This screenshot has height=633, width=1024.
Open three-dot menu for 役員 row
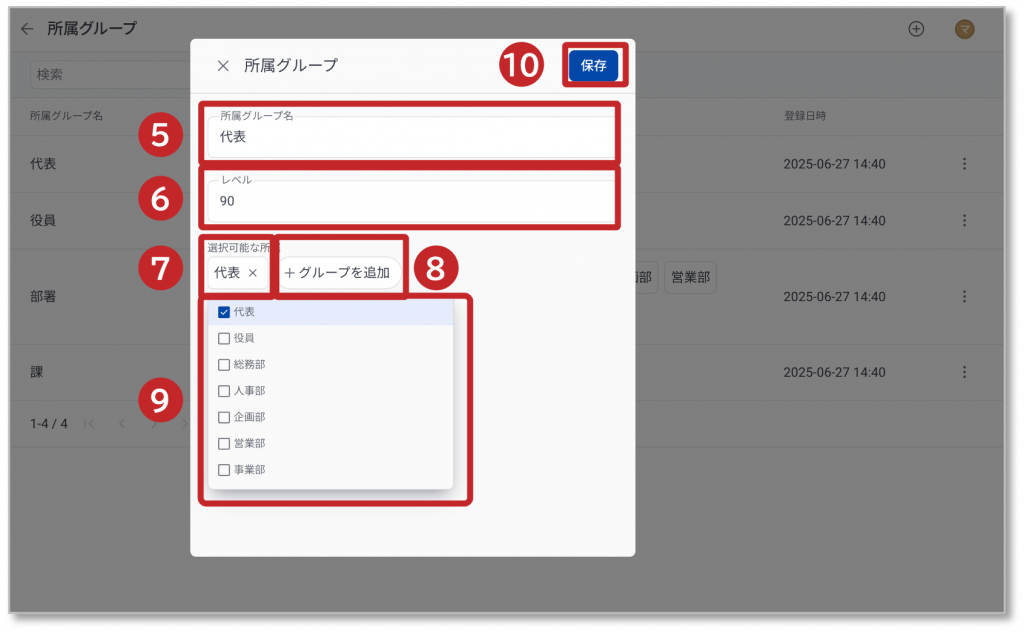964,220
